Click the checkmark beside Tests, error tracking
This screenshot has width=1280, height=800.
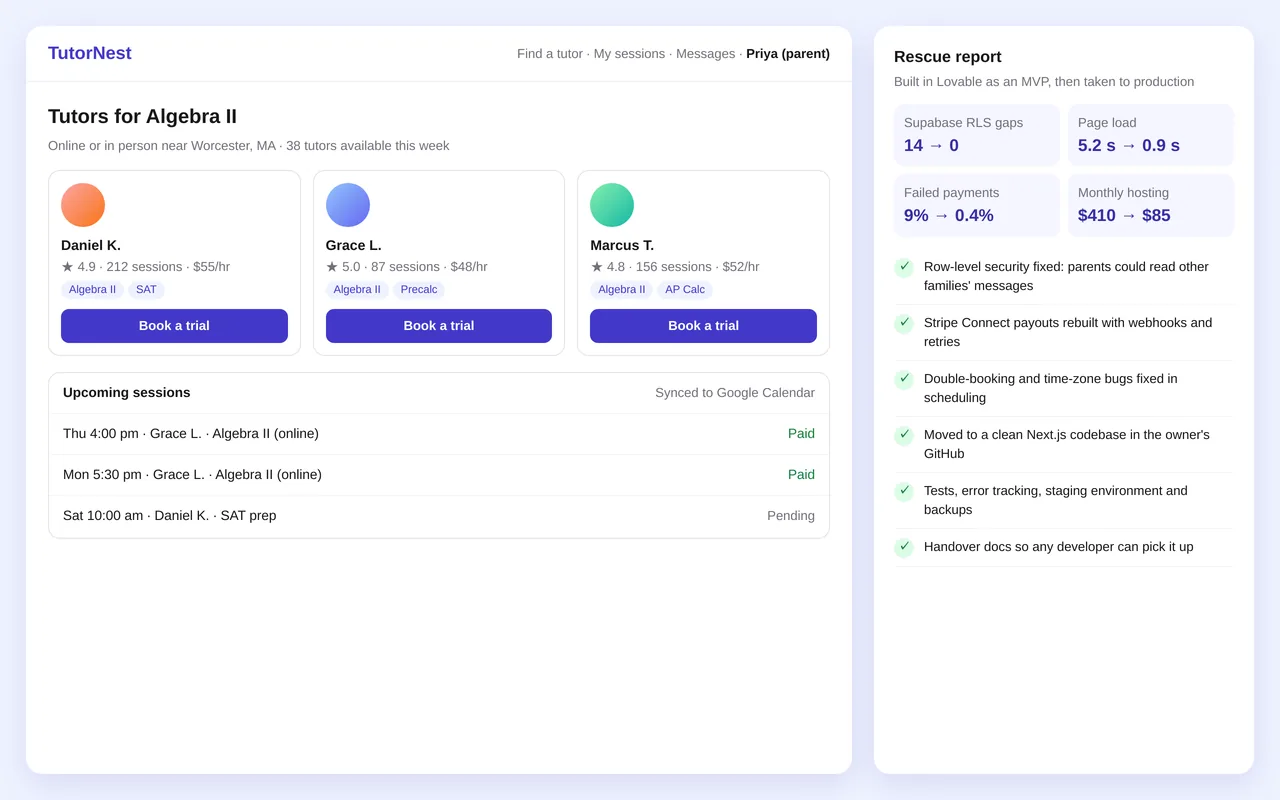[904, 491]
